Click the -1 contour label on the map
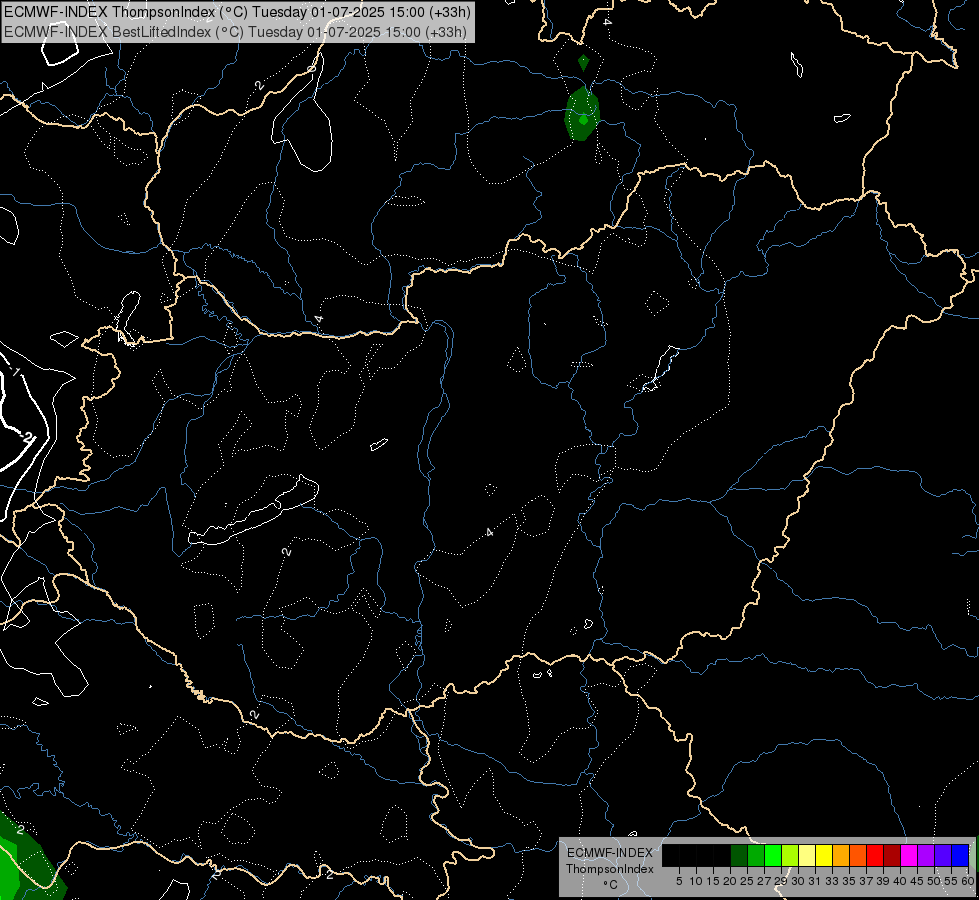The height and width of the screenshot is (900, 979). click(x=16, y=372)
